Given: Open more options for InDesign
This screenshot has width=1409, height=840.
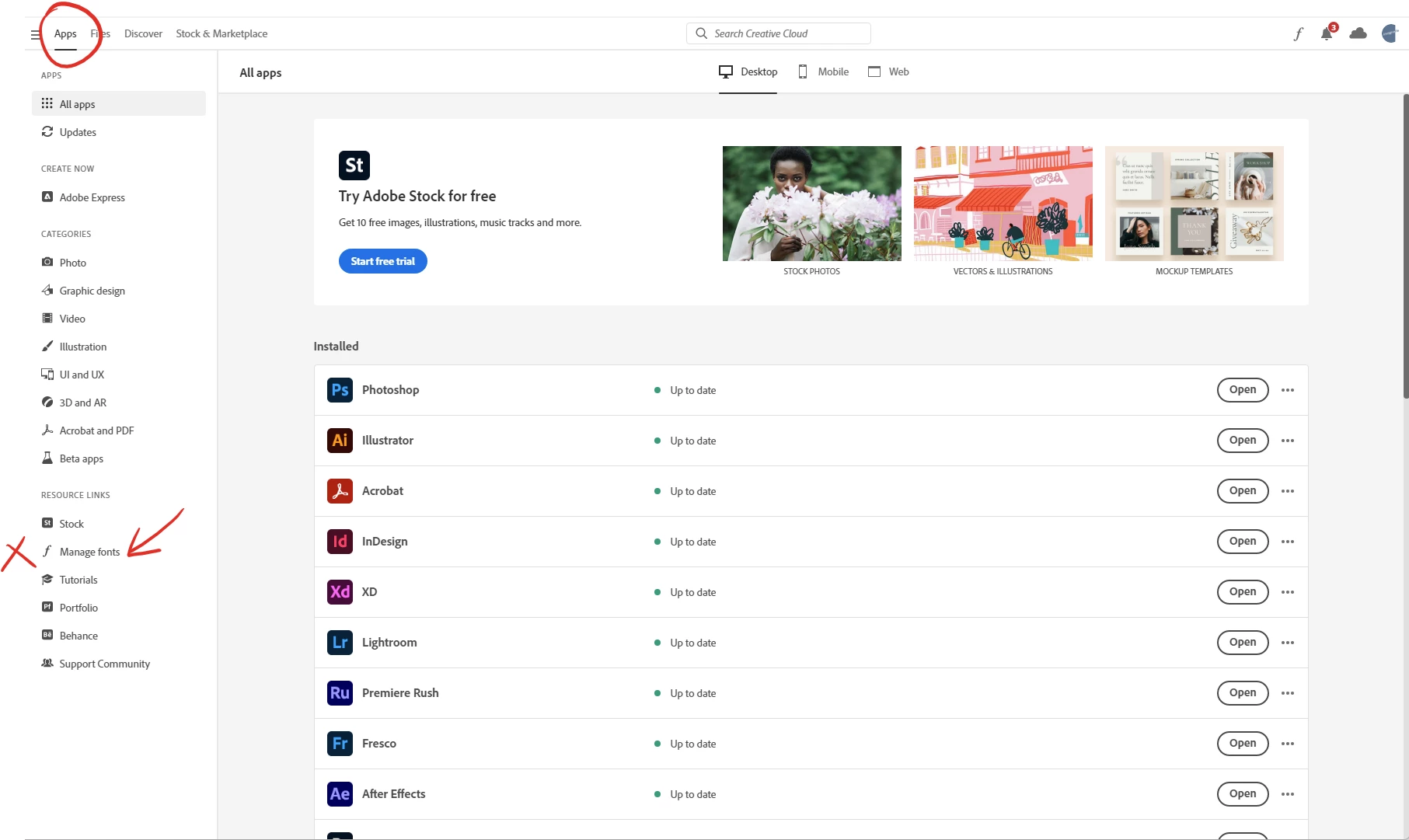Looking at the screenshot, I should click(x=1288, y=542).
